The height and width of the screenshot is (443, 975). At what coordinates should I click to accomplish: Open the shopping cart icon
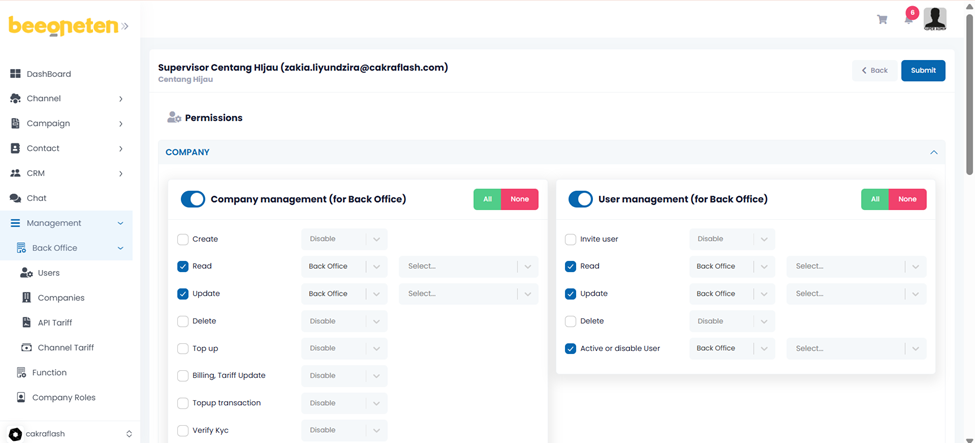882,19
